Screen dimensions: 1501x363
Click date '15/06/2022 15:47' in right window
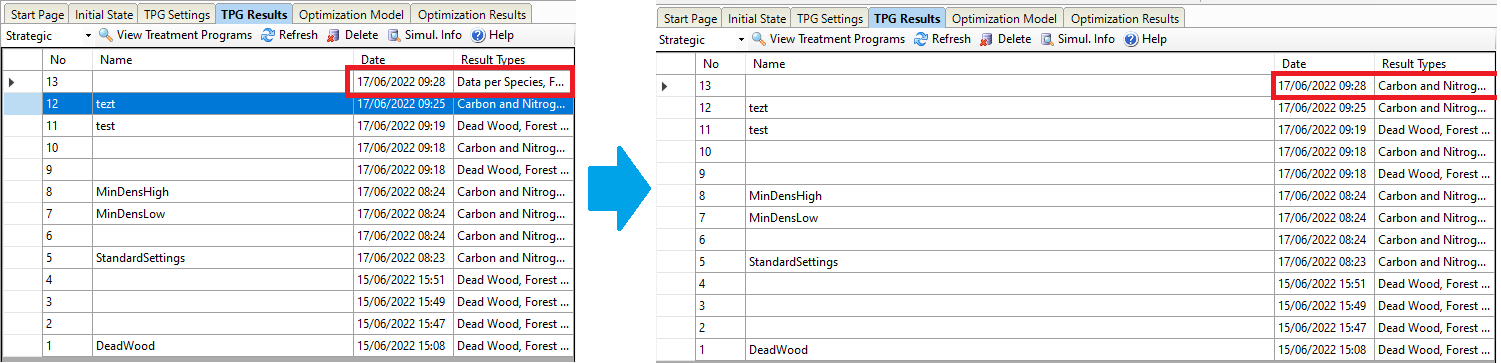coord(1325,328)
